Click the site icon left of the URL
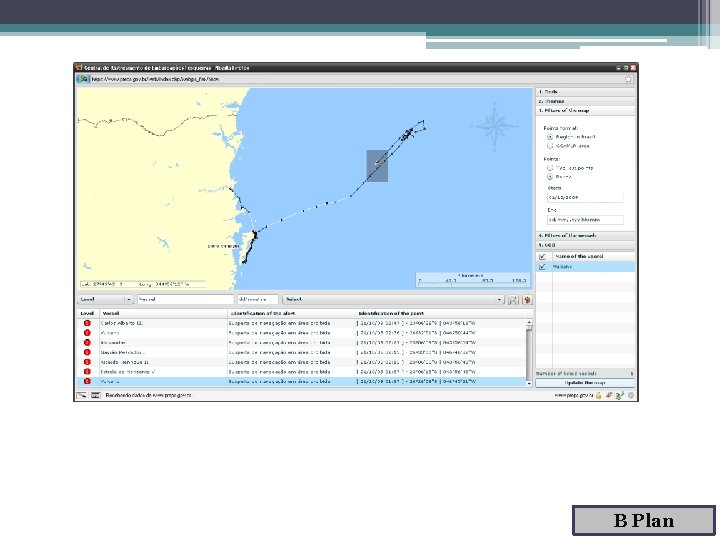 (x=84, y=79)
